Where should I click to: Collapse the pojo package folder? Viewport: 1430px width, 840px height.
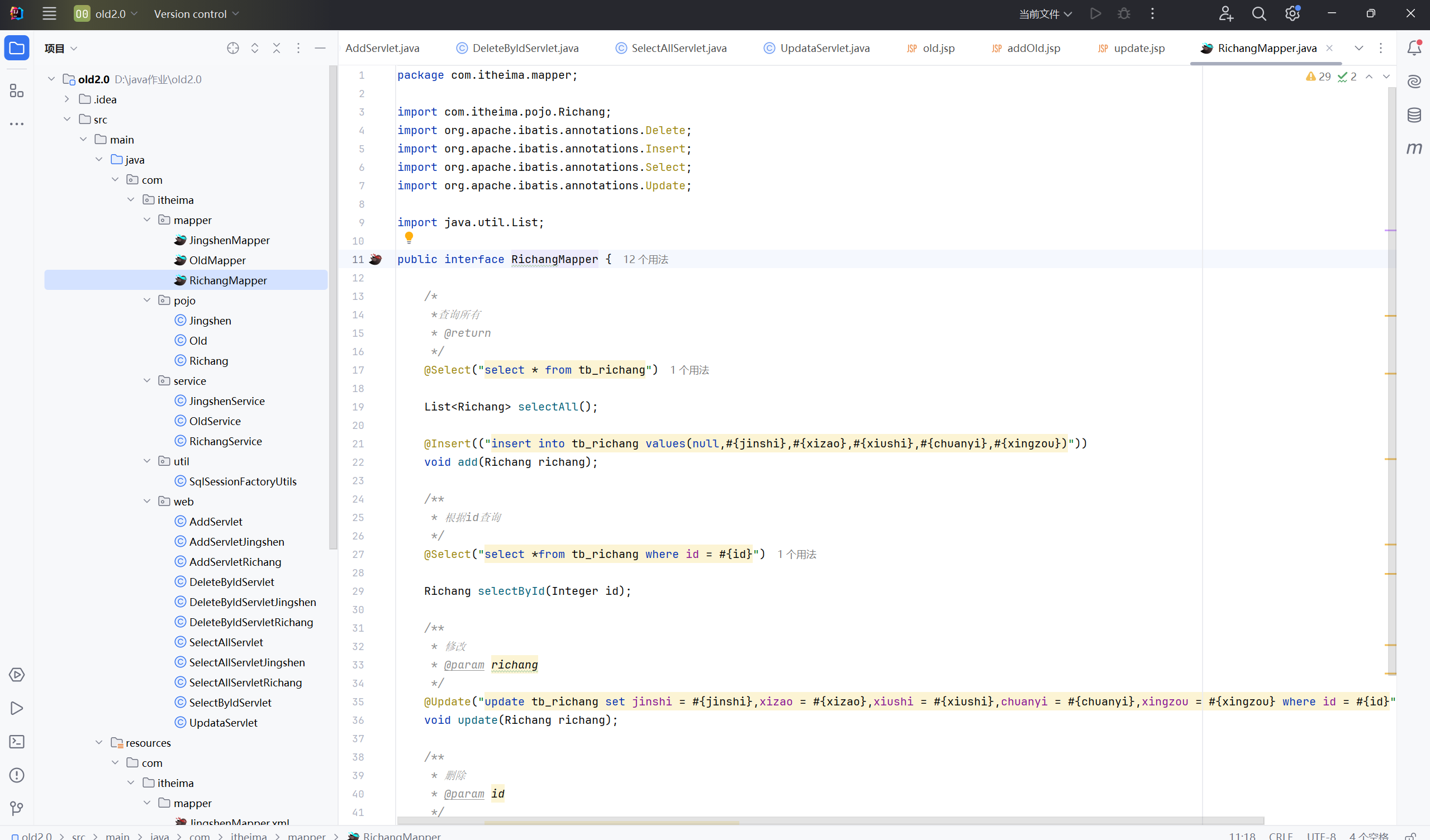[x=147, y=300]
